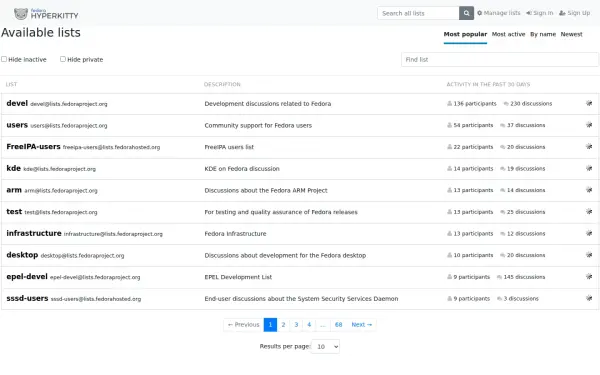
Task: Click 'Community support for Fedora users' description
Action: pos(258,125)
